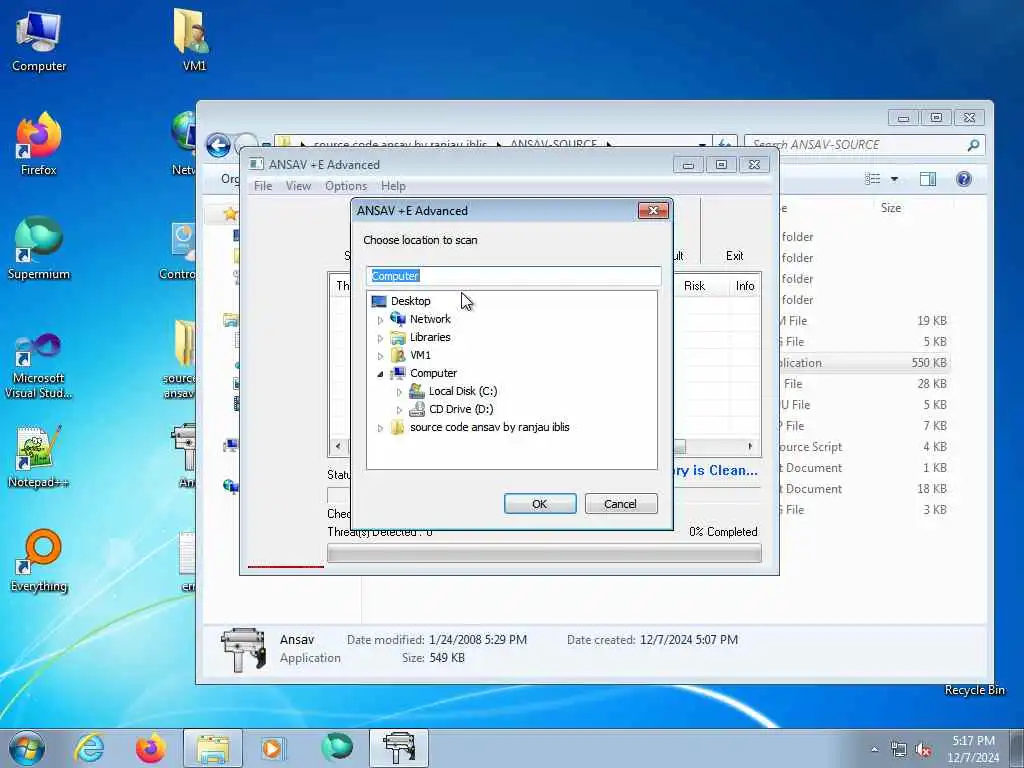Select the Desktop node in the folder tree
The width and height of the screenshot is (1024, 768).
click(x=410, y=301)
